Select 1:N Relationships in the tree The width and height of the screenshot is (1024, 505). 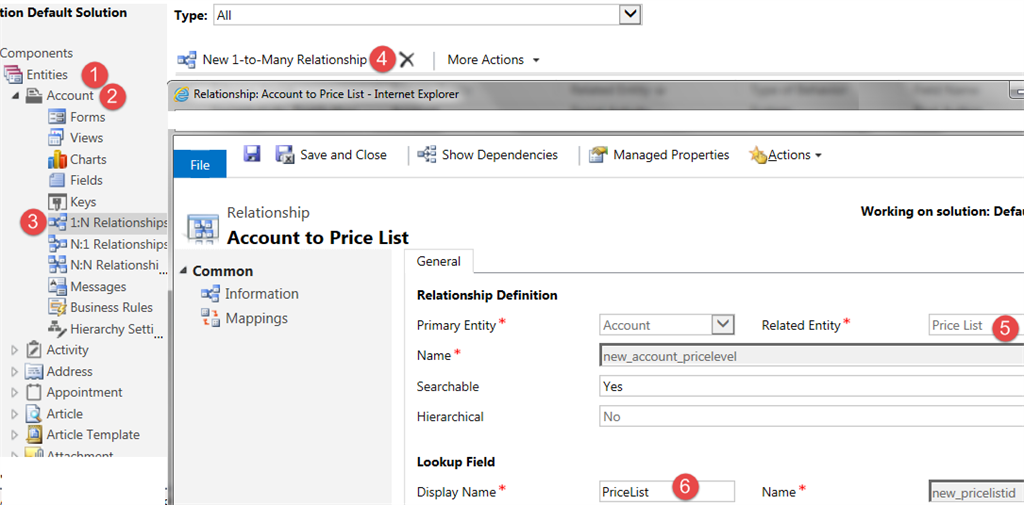[118, 223]
